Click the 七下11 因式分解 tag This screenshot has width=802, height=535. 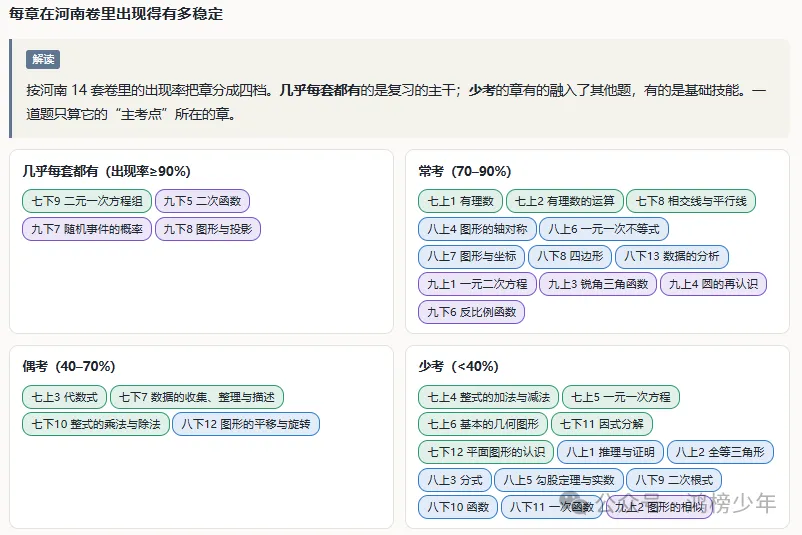(602, 424)
